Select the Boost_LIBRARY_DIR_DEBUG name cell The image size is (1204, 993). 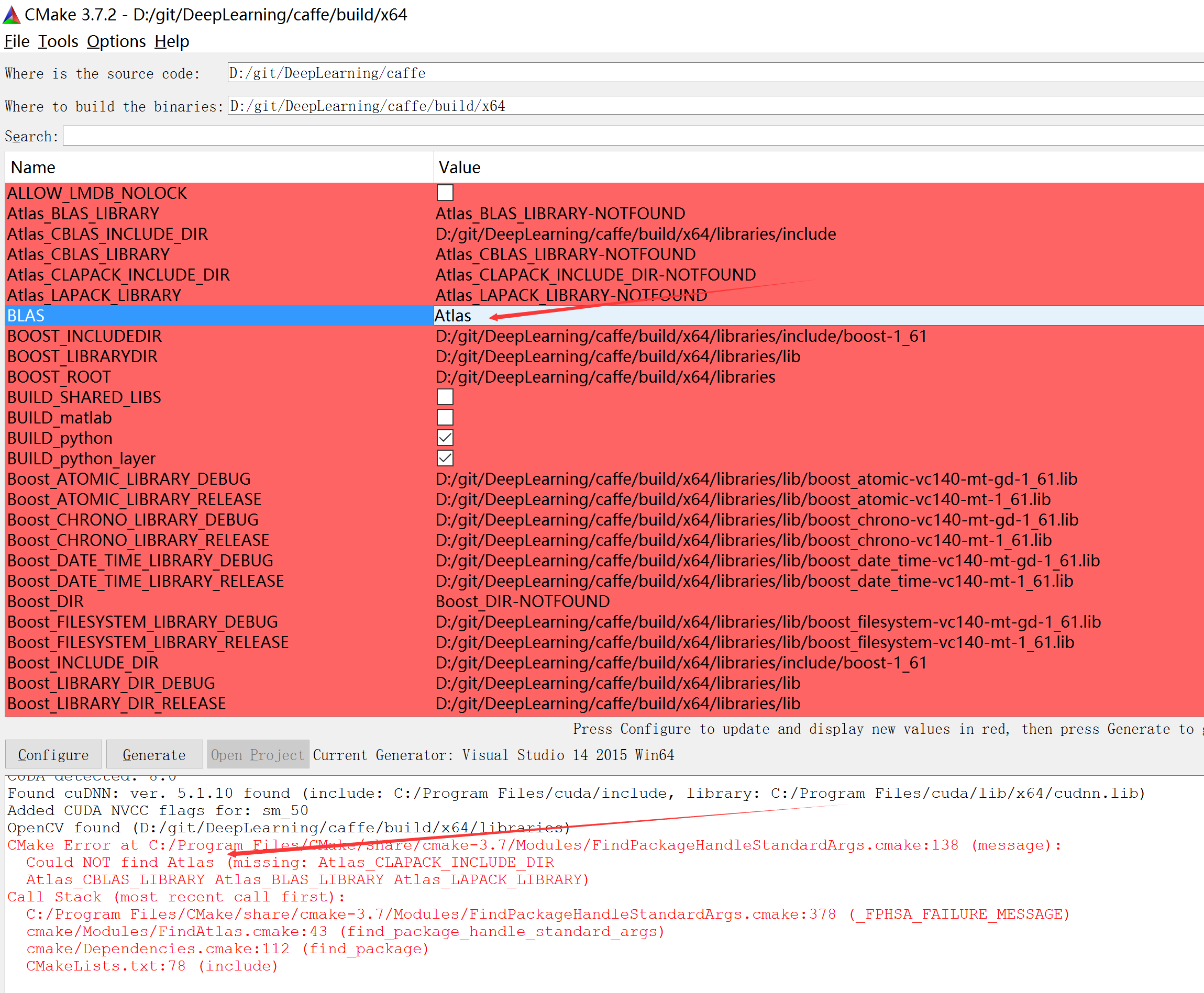(x=218, y=683)
